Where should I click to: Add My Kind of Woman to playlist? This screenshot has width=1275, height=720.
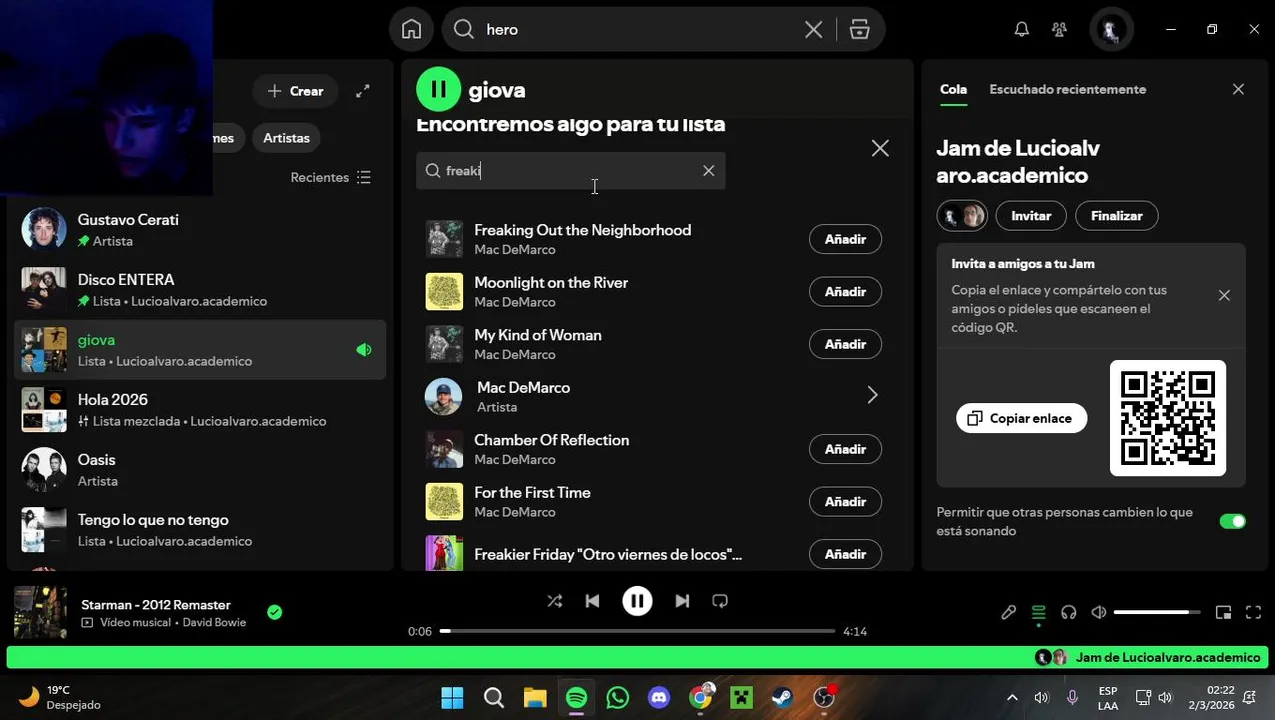pyautogui.click(x=845, y=344)
